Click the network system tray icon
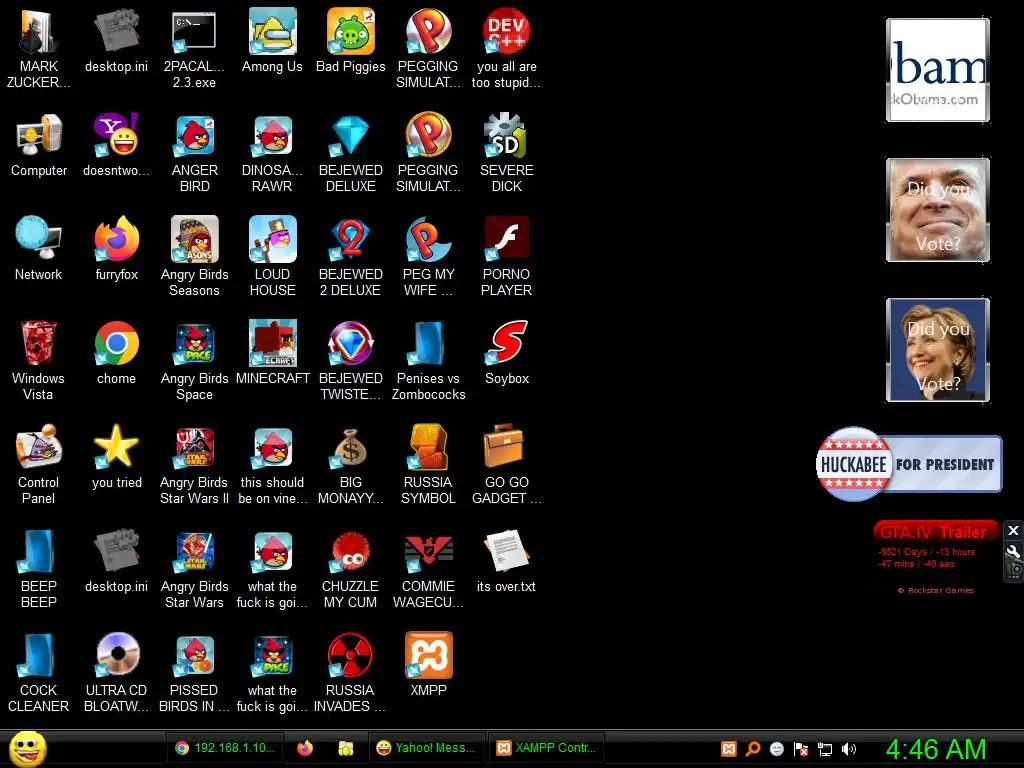Screen dimensions: 1024x768 [x=825, y=749]
